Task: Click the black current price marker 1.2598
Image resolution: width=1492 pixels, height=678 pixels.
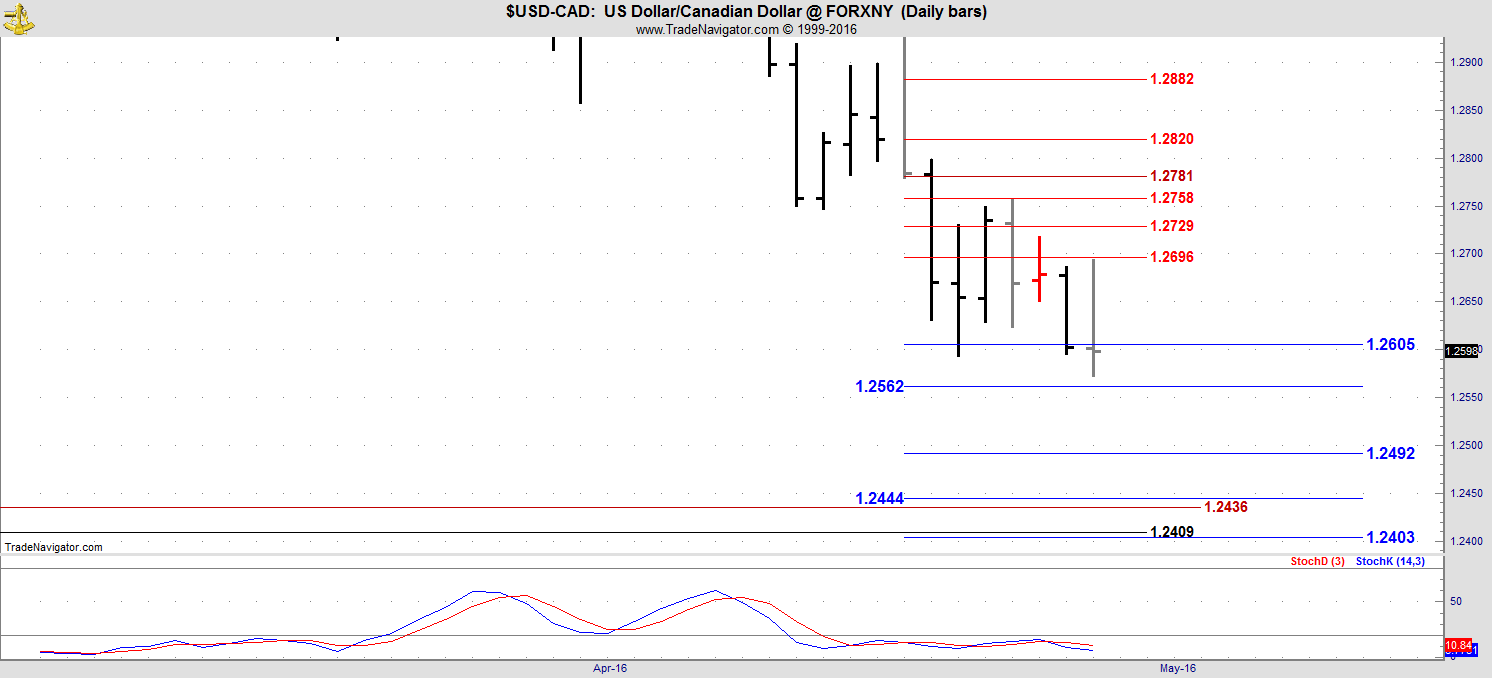Action: [x=1461, y=351]
